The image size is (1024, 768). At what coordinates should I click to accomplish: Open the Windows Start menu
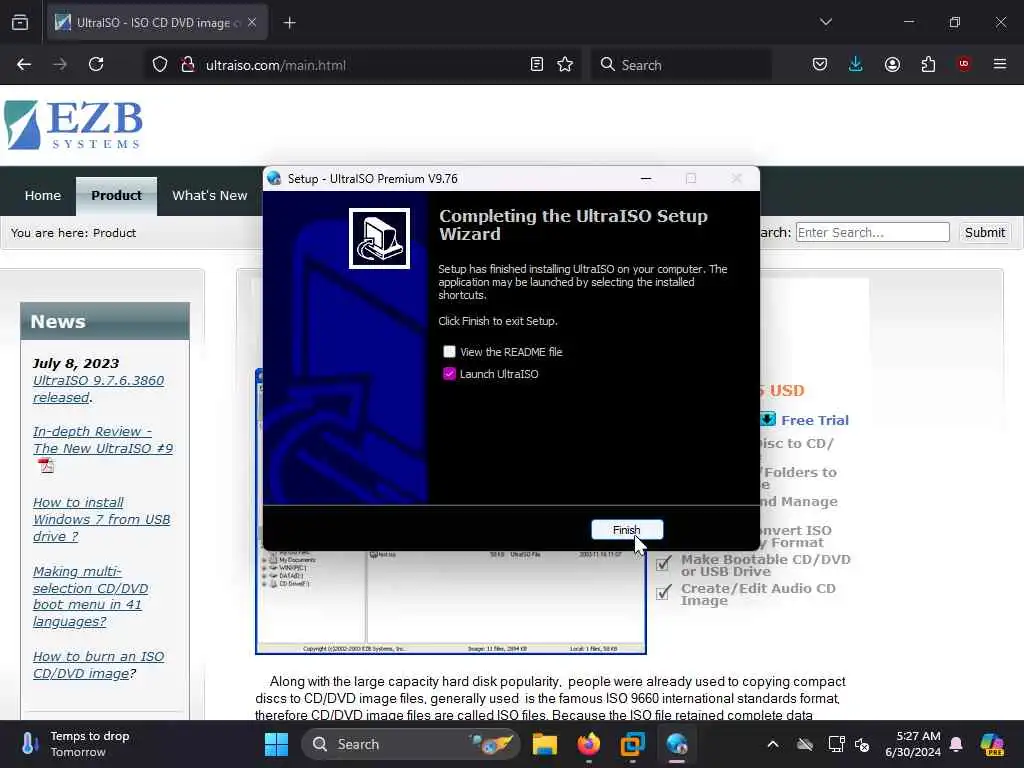(276, 744)
